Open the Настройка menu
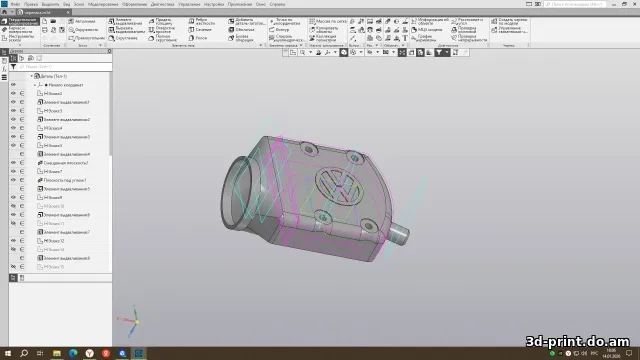Viewport: 640px width, 360px height. click(x=214, y=4)
